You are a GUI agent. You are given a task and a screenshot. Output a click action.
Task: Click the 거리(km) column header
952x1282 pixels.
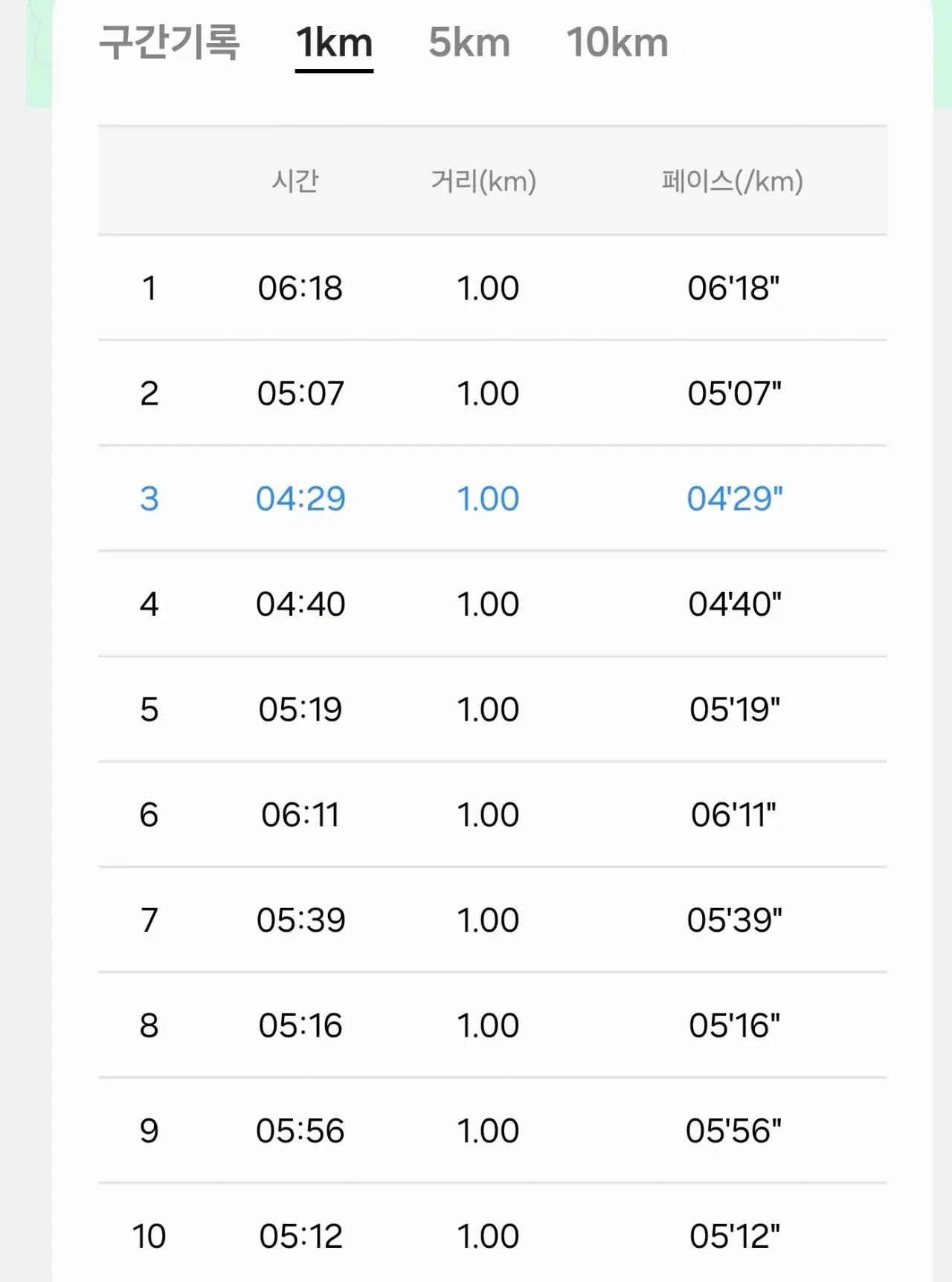[x=483, y=181]
